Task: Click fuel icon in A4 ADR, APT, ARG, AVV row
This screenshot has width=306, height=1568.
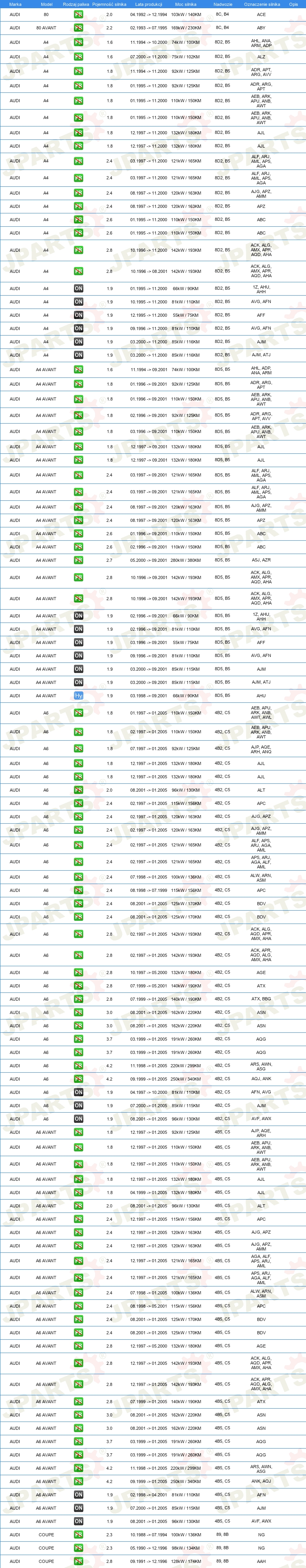Action: coord(79,71)
